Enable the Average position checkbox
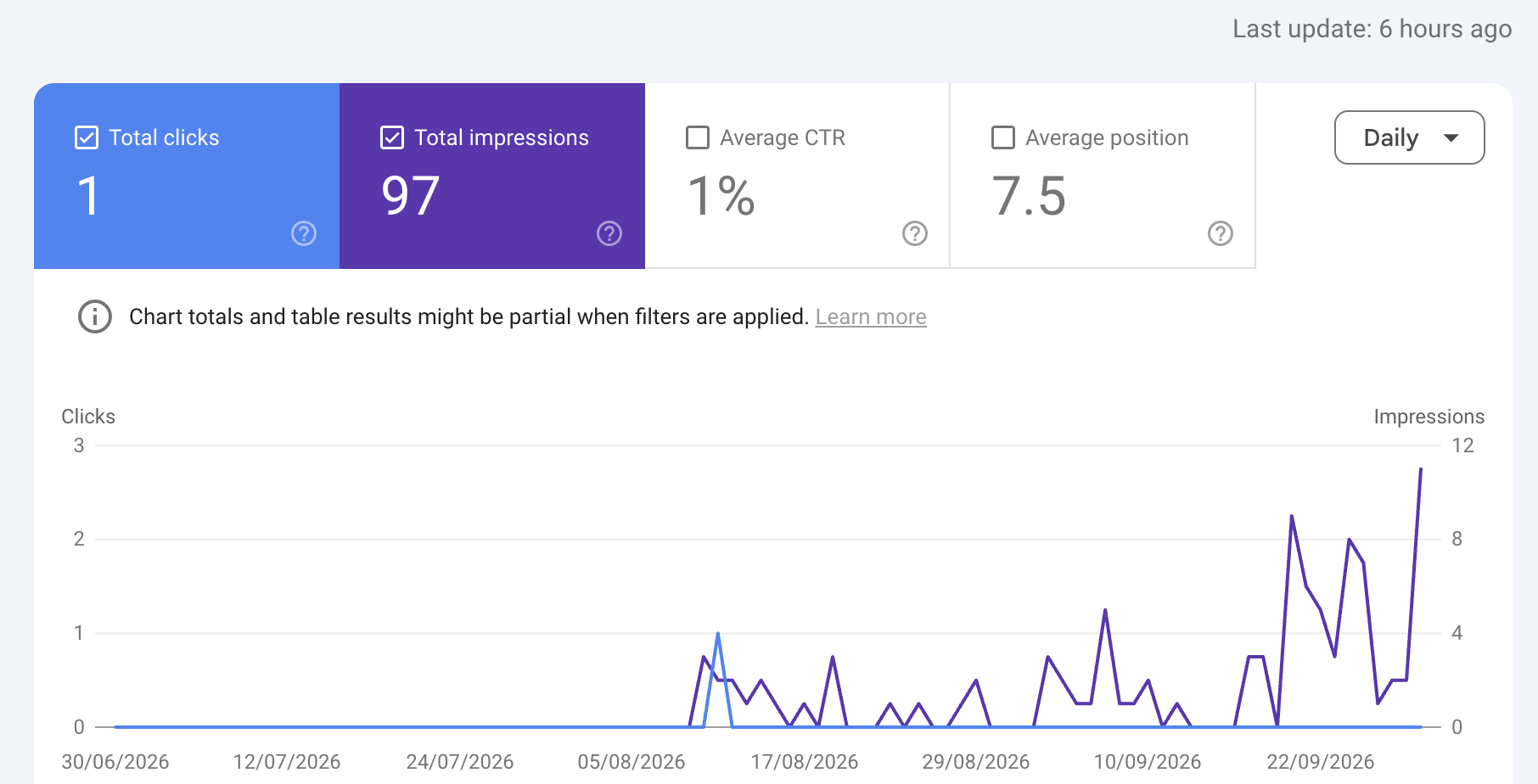The image size is (1538, 784). pos(1003,137)
